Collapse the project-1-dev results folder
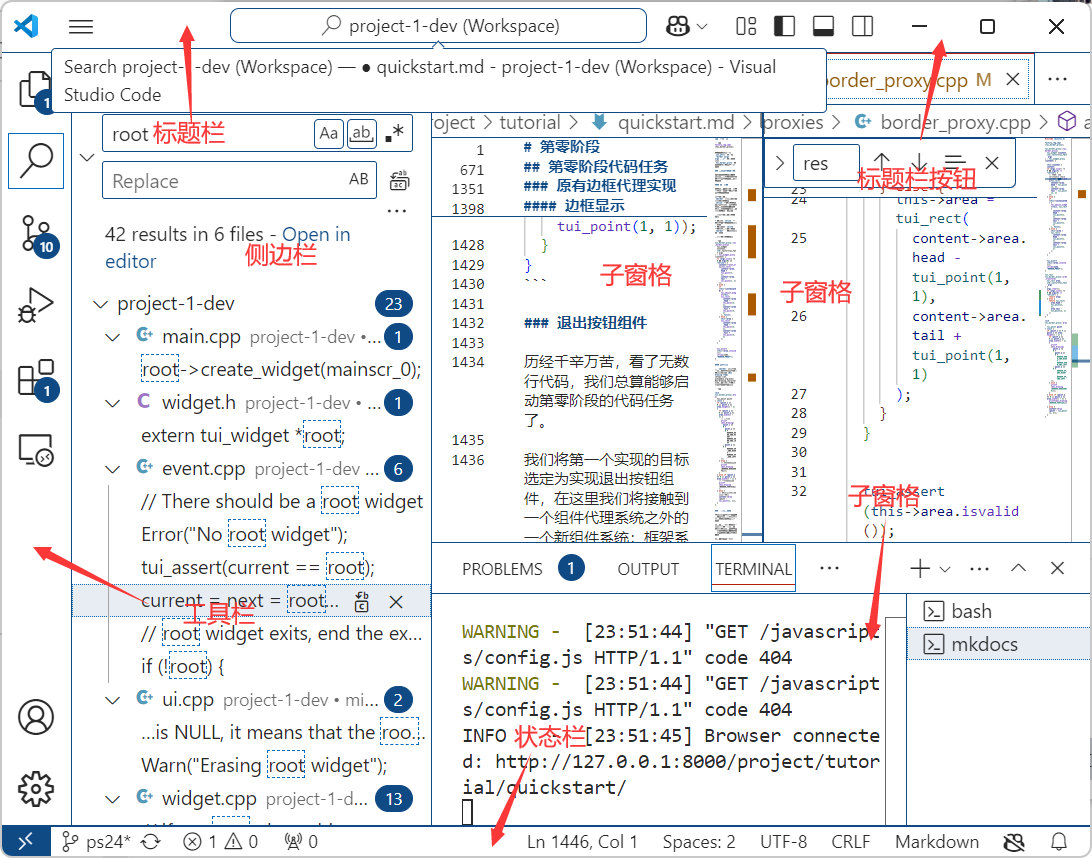 [101, 304]
